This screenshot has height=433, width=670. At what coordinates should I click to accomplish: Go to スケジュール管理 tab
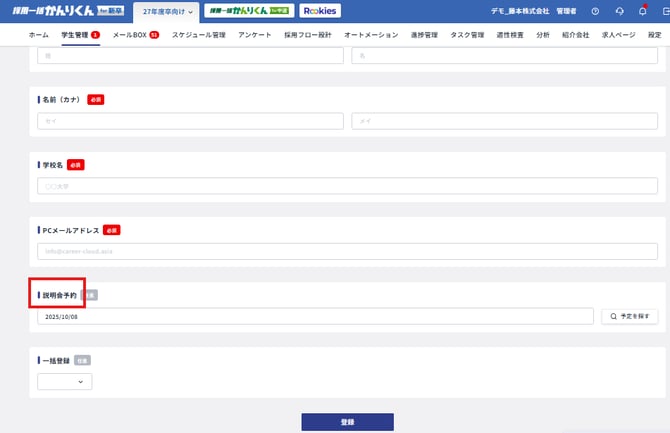[x=198, y=35]
